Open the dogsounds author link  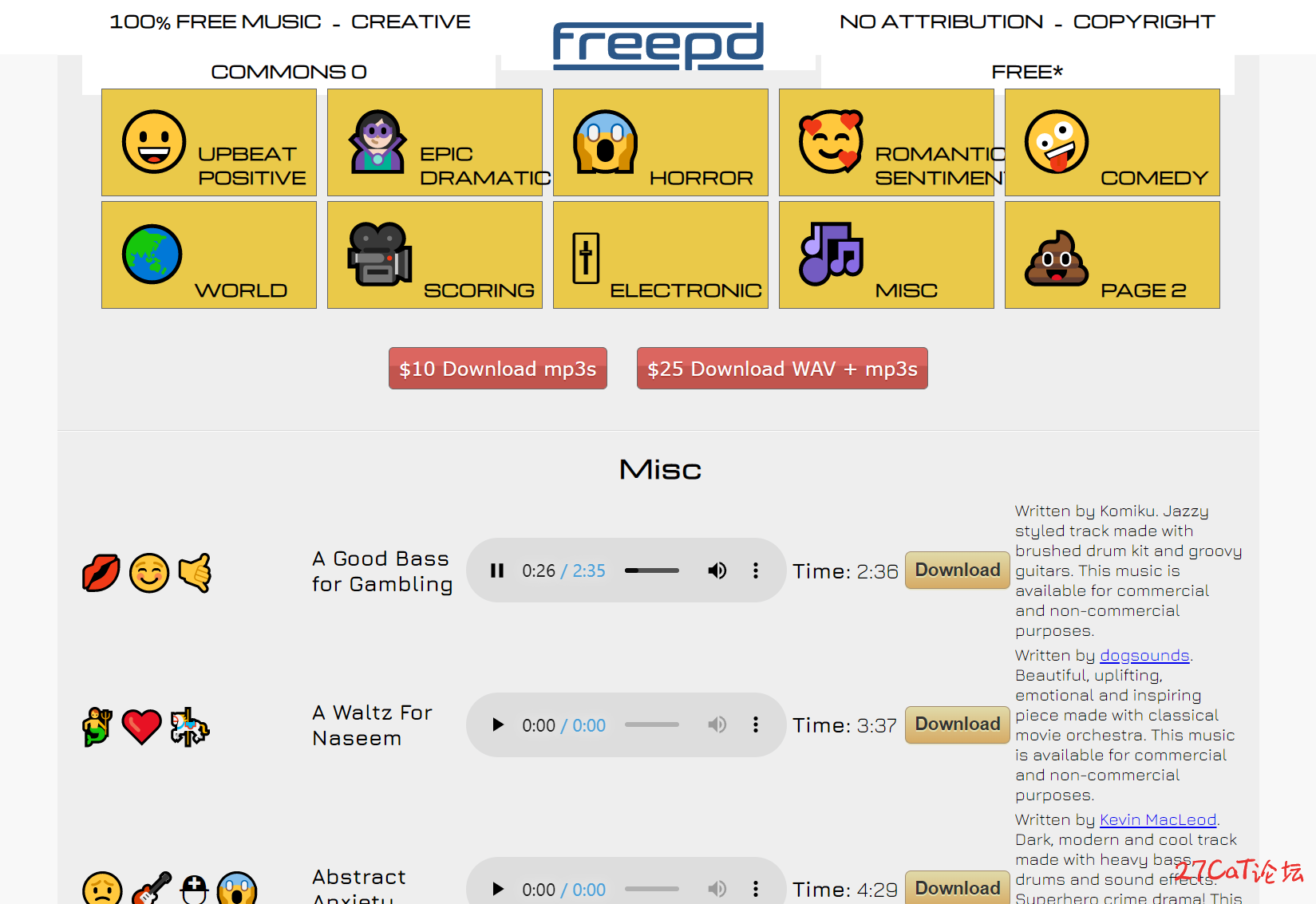pos(1144,655)
